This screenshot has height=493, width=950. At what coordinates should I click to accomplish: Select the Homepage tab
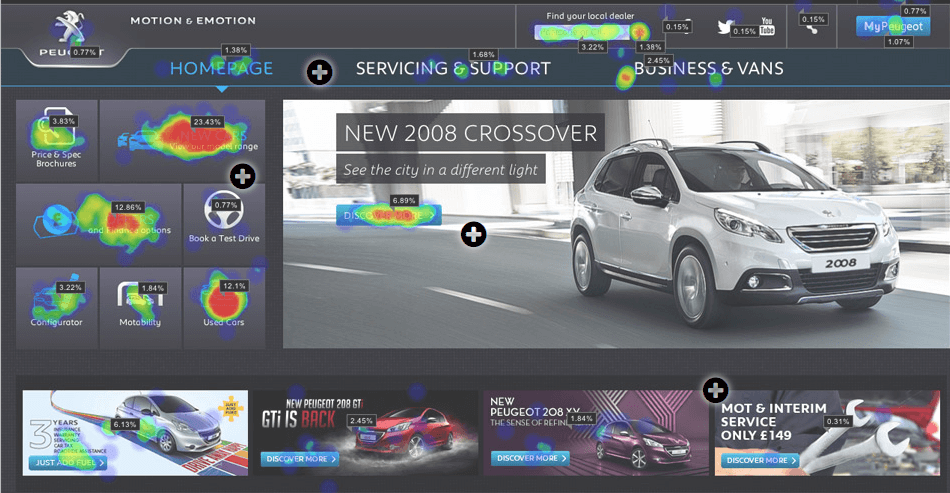221,68
